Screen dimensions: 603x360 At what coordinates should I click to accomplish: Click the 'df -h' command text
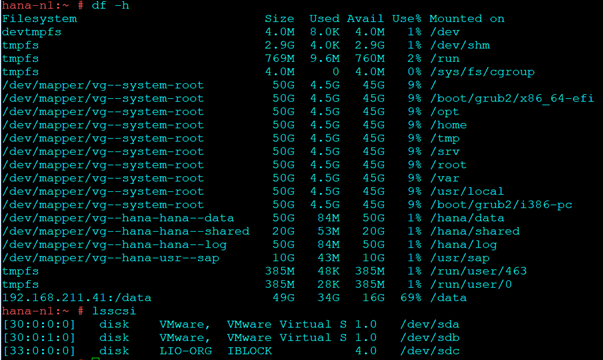tap(110, 5)
